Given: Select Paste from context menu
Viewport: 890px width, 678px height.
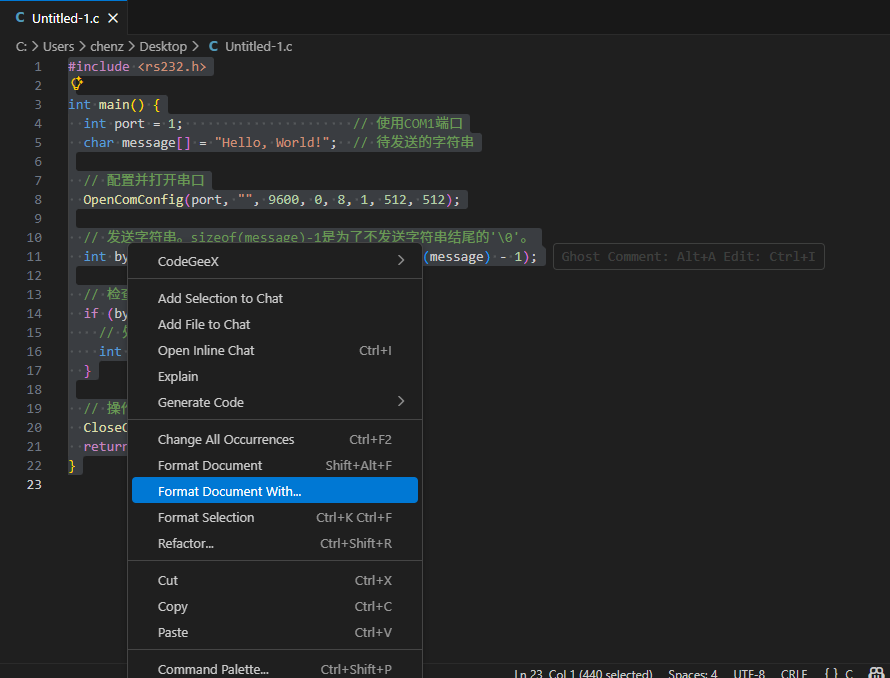Looking at the screenshot, I should 275,633.
